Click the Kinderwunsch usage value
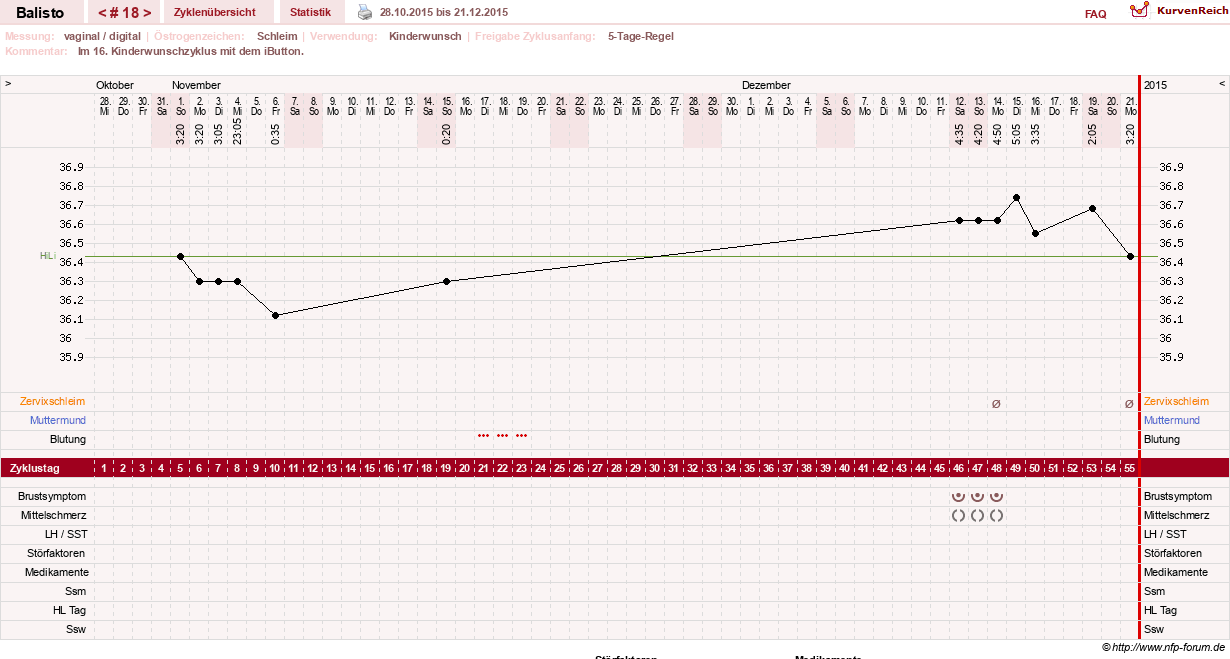The height and width of the screenshot is (659, 1230). (x=425, y=36)
